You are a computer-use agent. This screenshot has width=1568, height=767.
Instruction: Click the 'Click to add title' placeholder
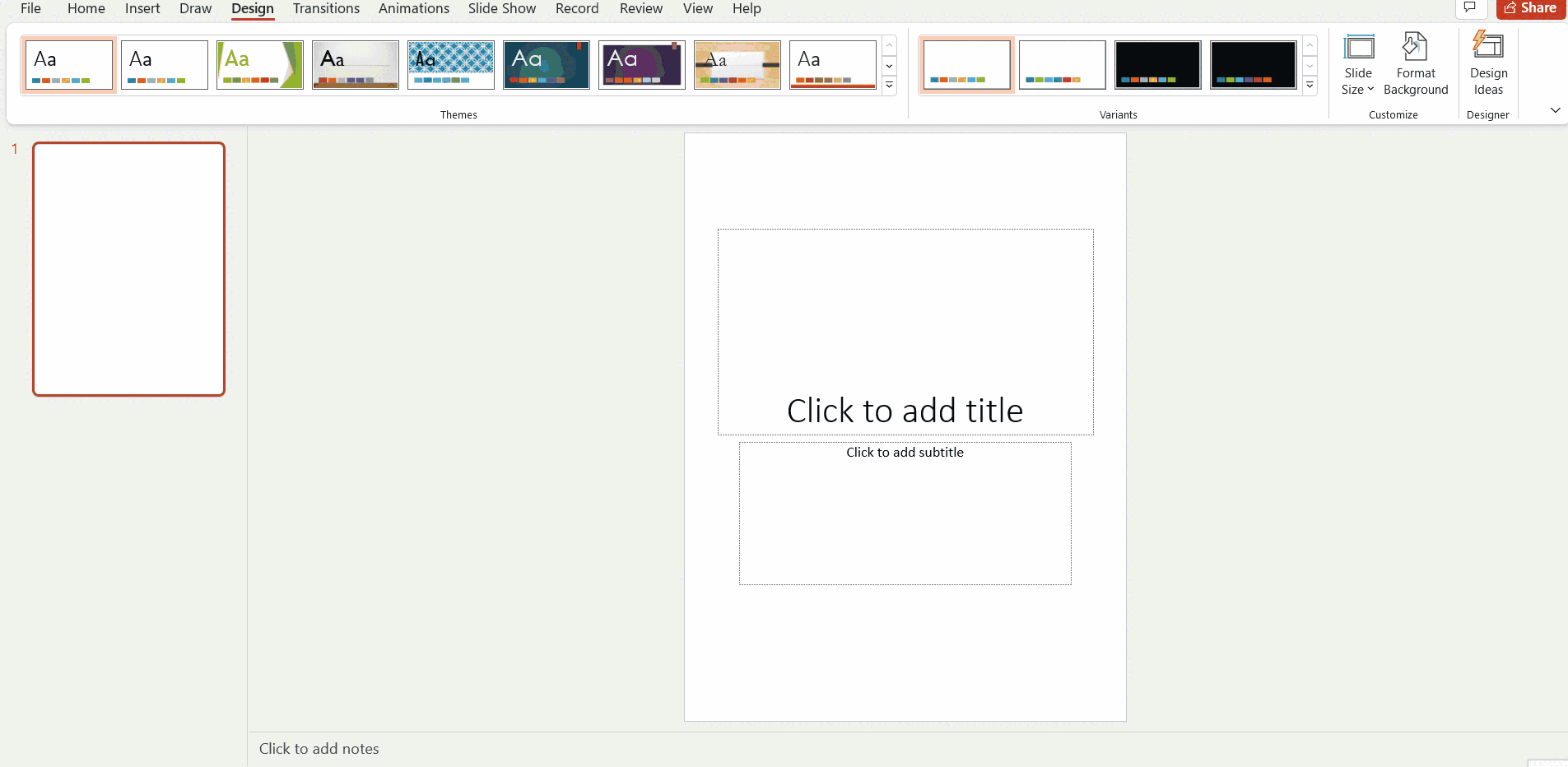[905, 411]
